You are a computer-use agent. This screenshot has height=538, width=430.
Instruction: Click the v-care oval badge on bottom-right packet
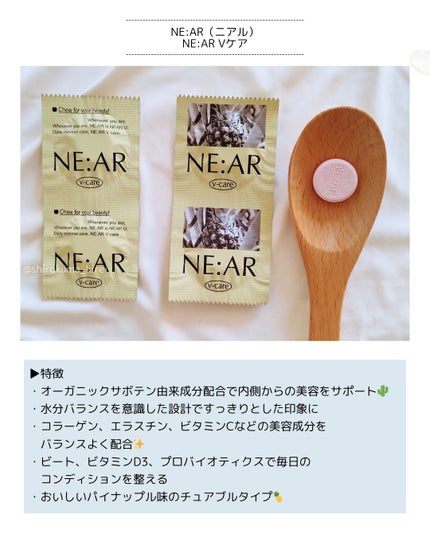click(218, 285)
